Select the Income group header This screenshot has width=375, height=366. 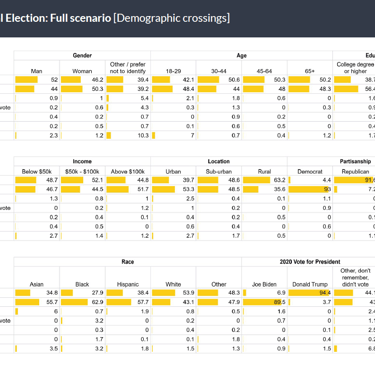(x=82, y=161)
